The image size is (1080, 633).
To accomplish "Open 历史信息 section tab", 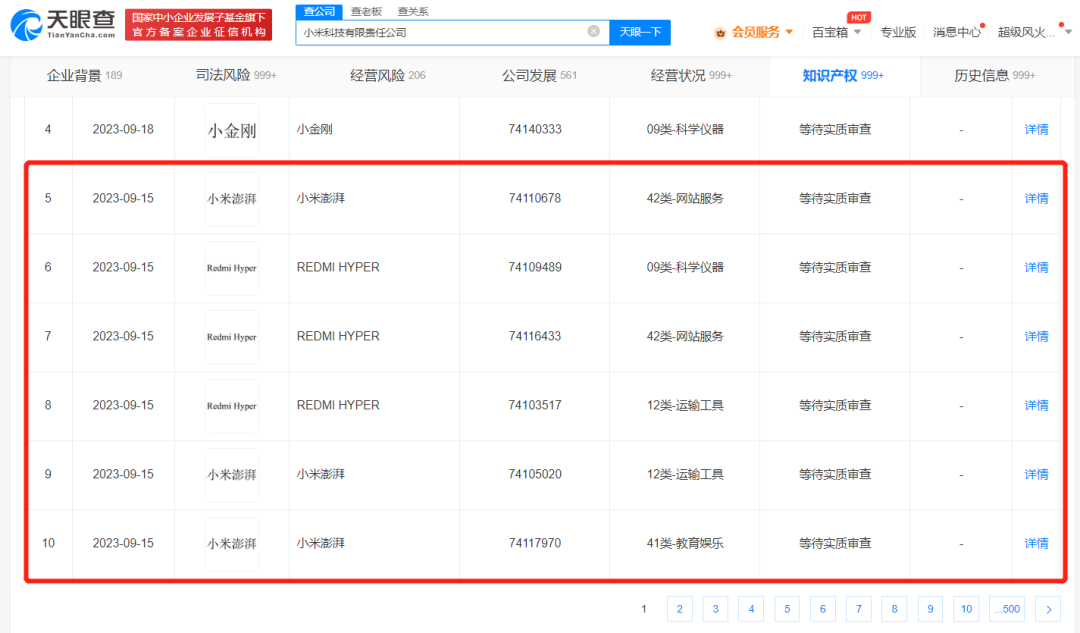I will (995, 75).
